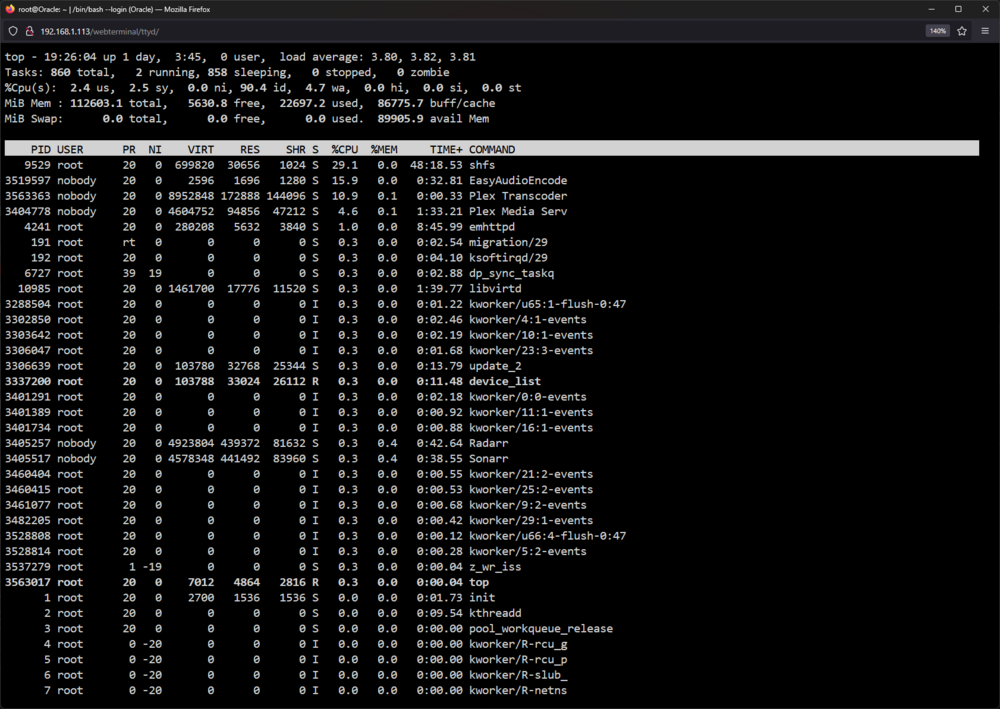Click the %MEM column header
Image resolution: width=1000 pixels, height=709 pixels.
[384, 150]
